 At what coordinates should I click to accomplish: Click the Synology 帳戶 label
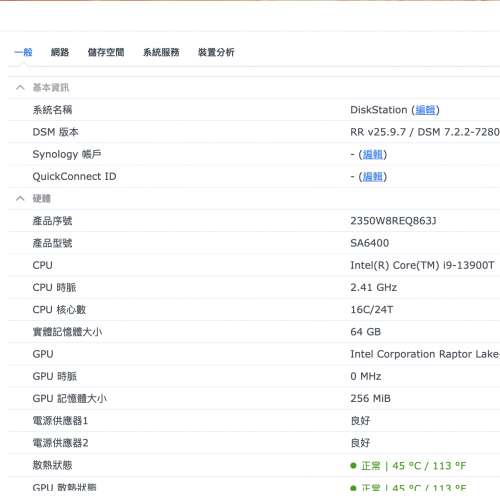[x=67, y=154]
